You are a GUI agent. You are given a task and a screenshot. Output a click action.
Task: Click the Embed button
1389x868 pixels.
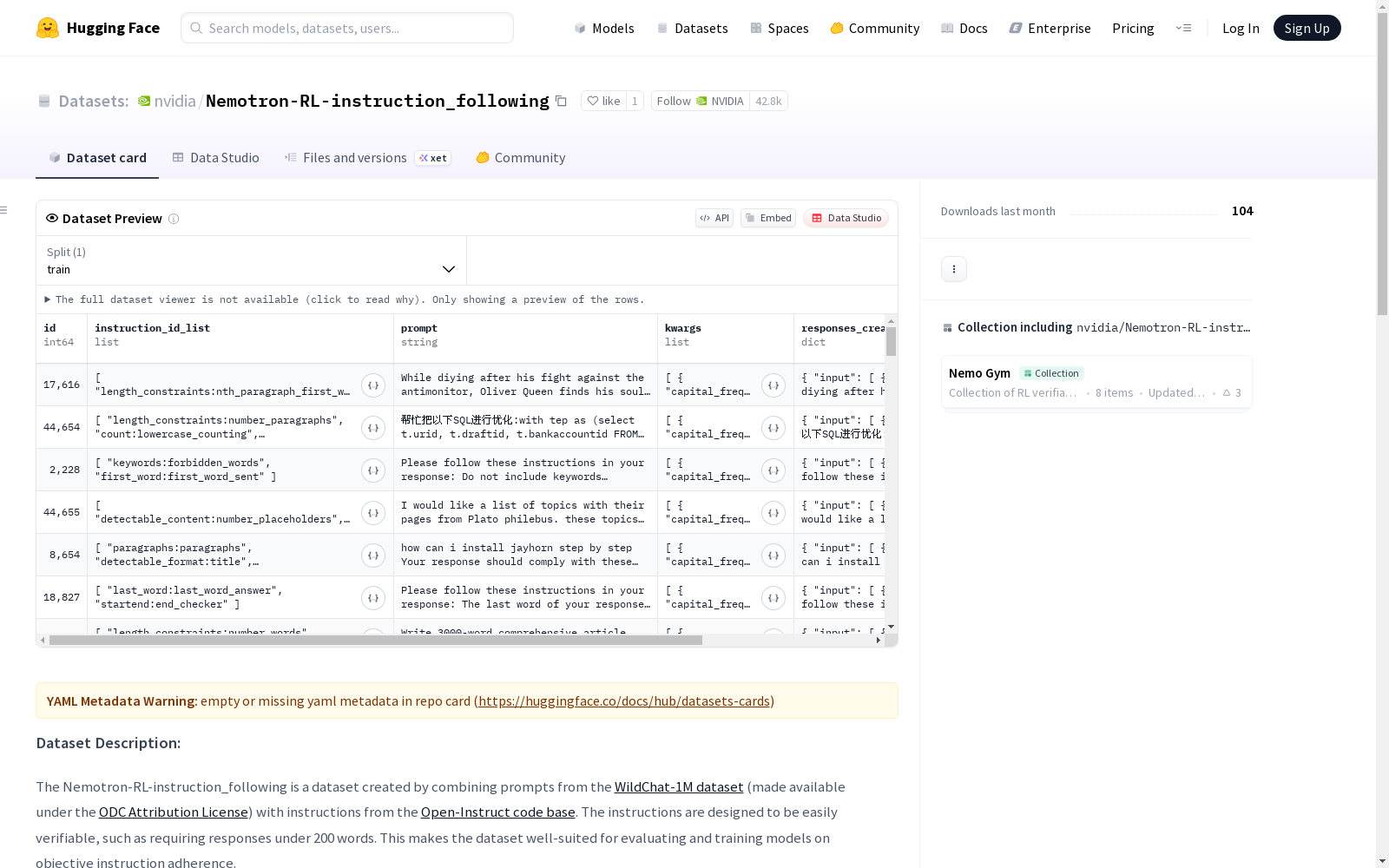pyautogui.click(x=768, y=218)
